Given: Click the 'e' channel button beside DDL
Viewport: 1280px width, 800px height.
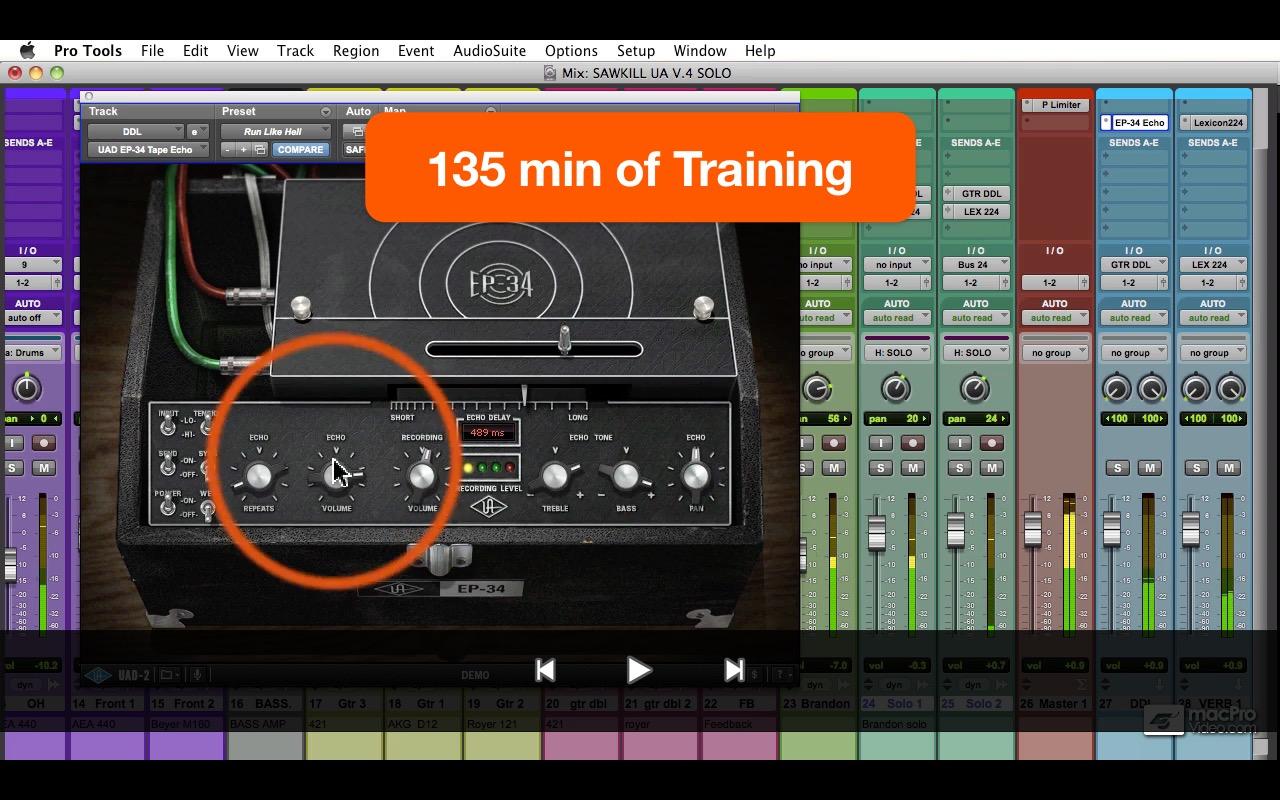Looking at the screenshot, I should pos(197,131).
